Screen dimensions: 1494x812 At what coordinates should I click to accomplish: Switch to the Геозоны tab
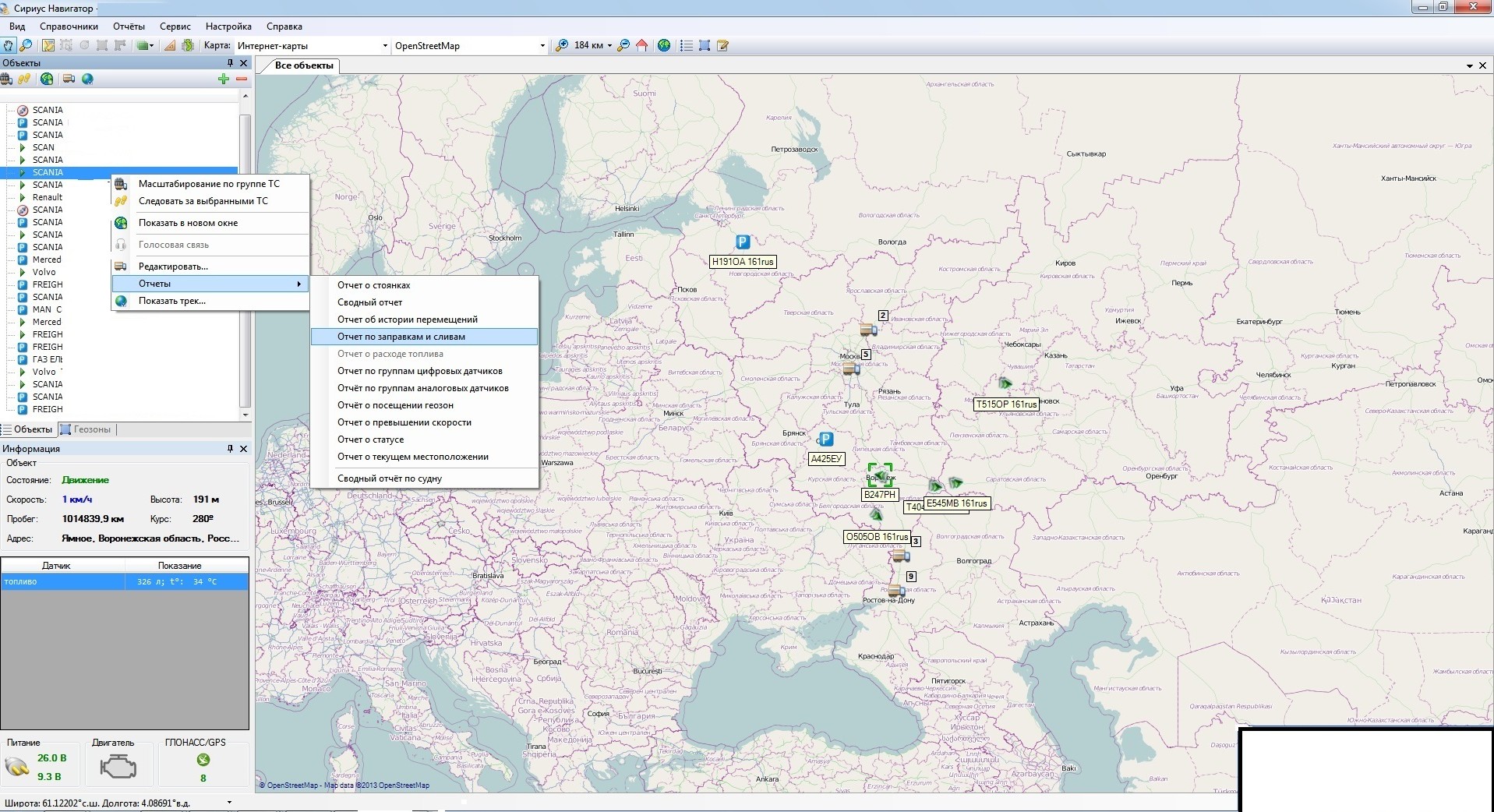87,429
